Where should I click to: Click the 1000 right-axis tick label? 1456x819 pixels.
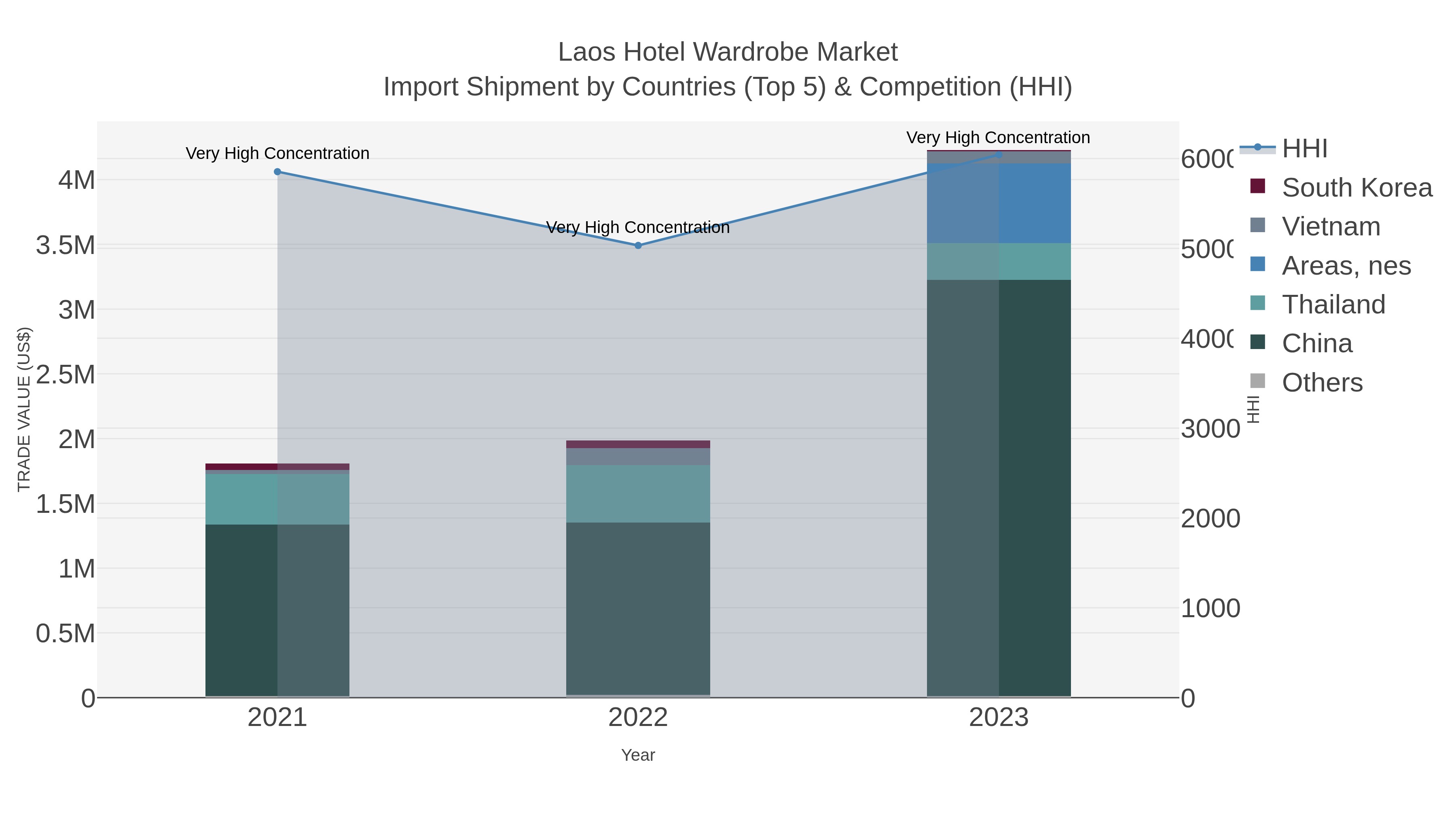click(1211, 608)
